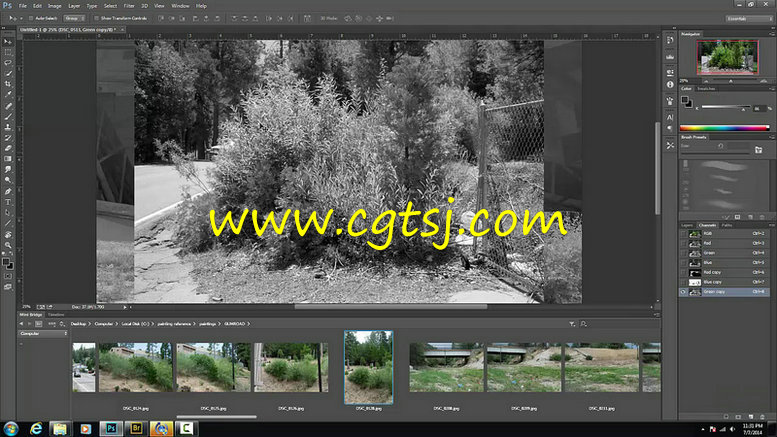Open the File menu
The image size is (777, 437).
[x=23, y=6]
